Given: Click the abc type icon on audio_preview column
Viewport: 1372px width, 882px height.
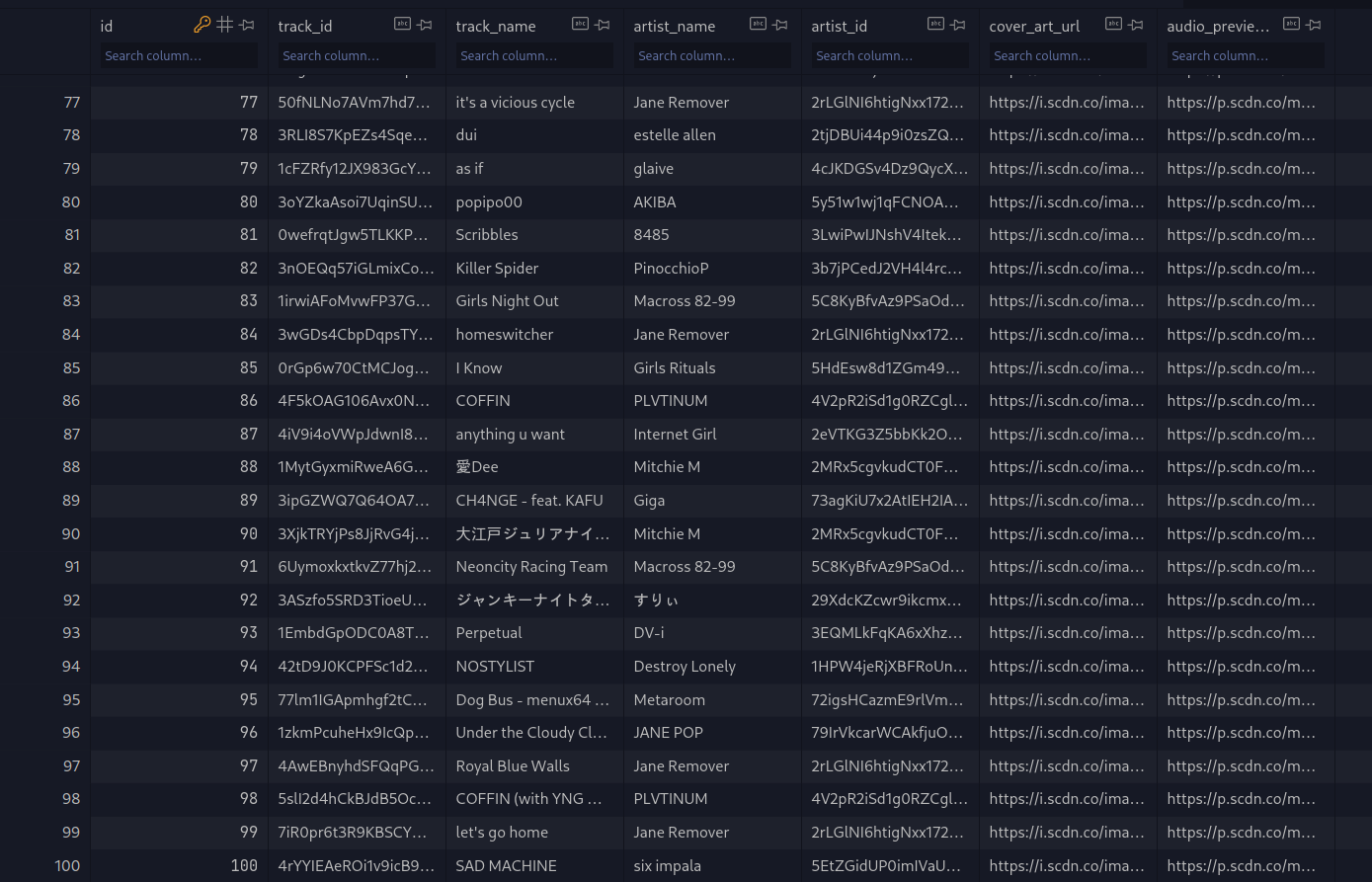Looking at the screenshot, I should pyautogui.click(x=1291, y=25).
